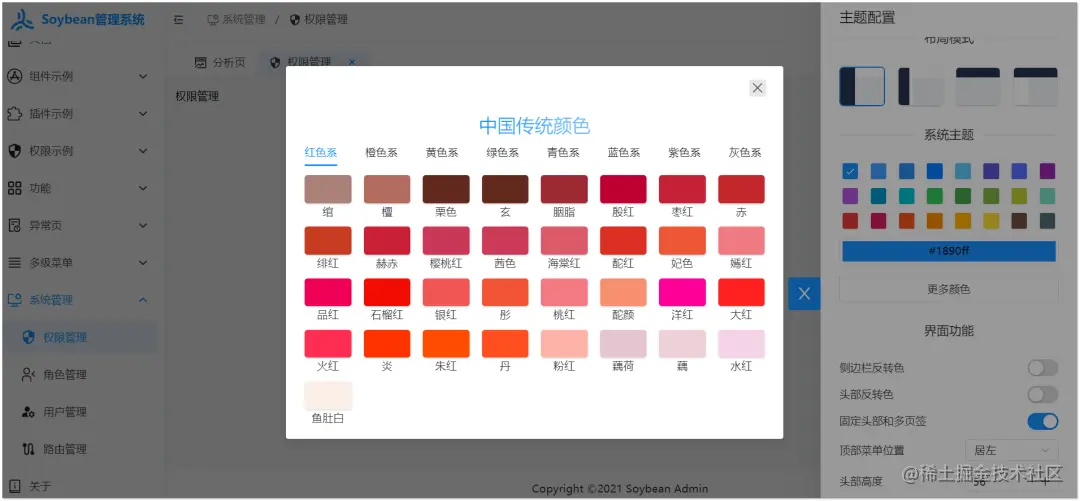Switch to the 绿色系 tab

point(503,153)
